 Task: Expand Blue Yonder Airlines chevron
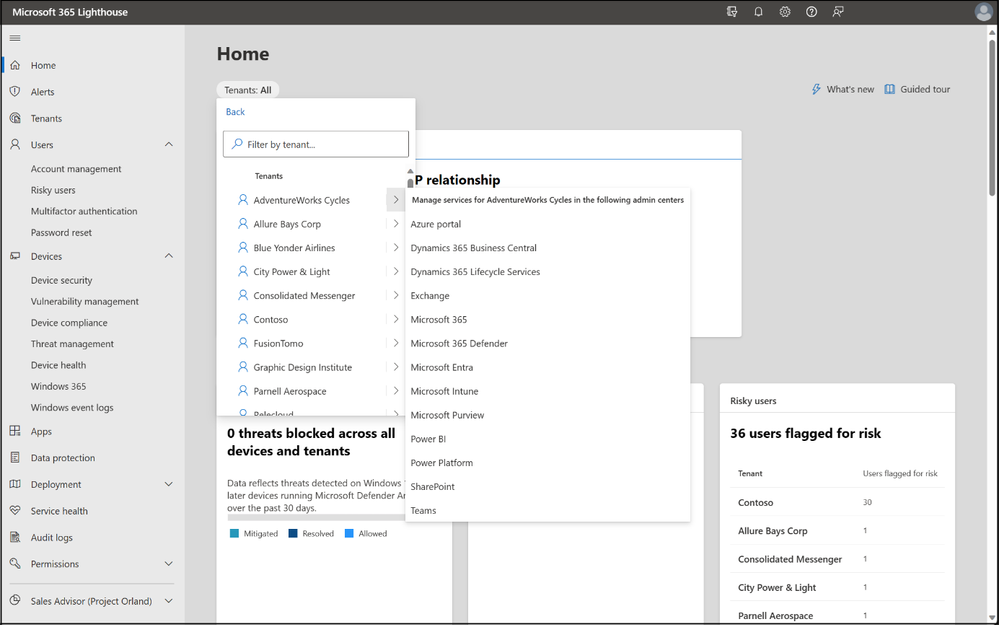pyautogui.click(x=396, y=247)
